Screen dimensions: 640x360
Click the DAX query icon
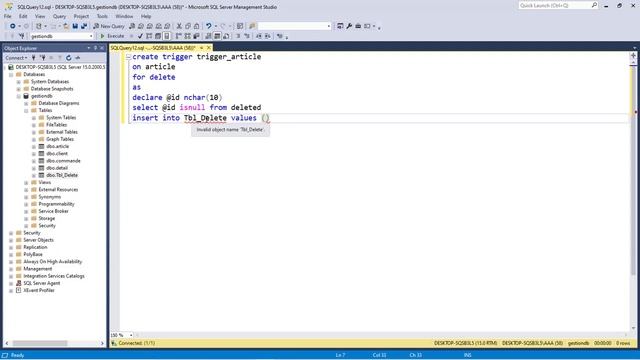167,26
